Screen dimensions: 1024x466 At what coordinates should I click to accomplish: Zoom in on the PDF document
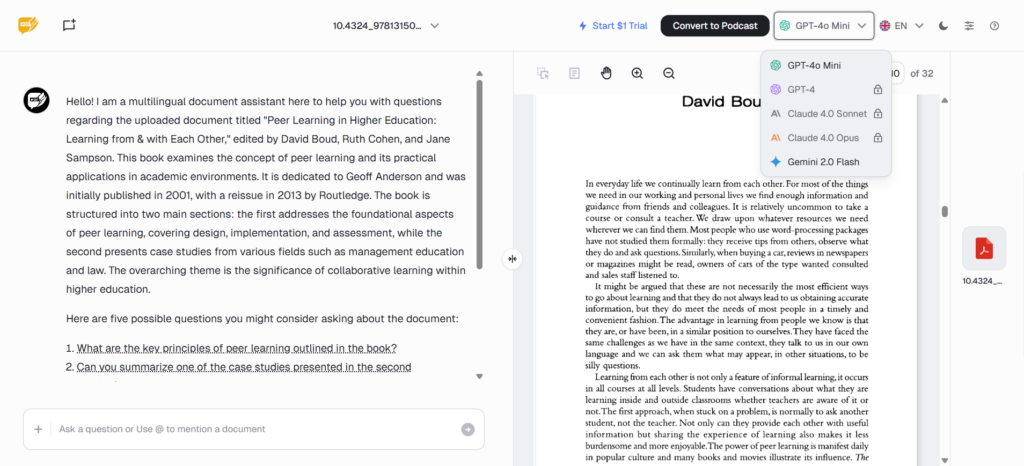(x=637, y=73)
